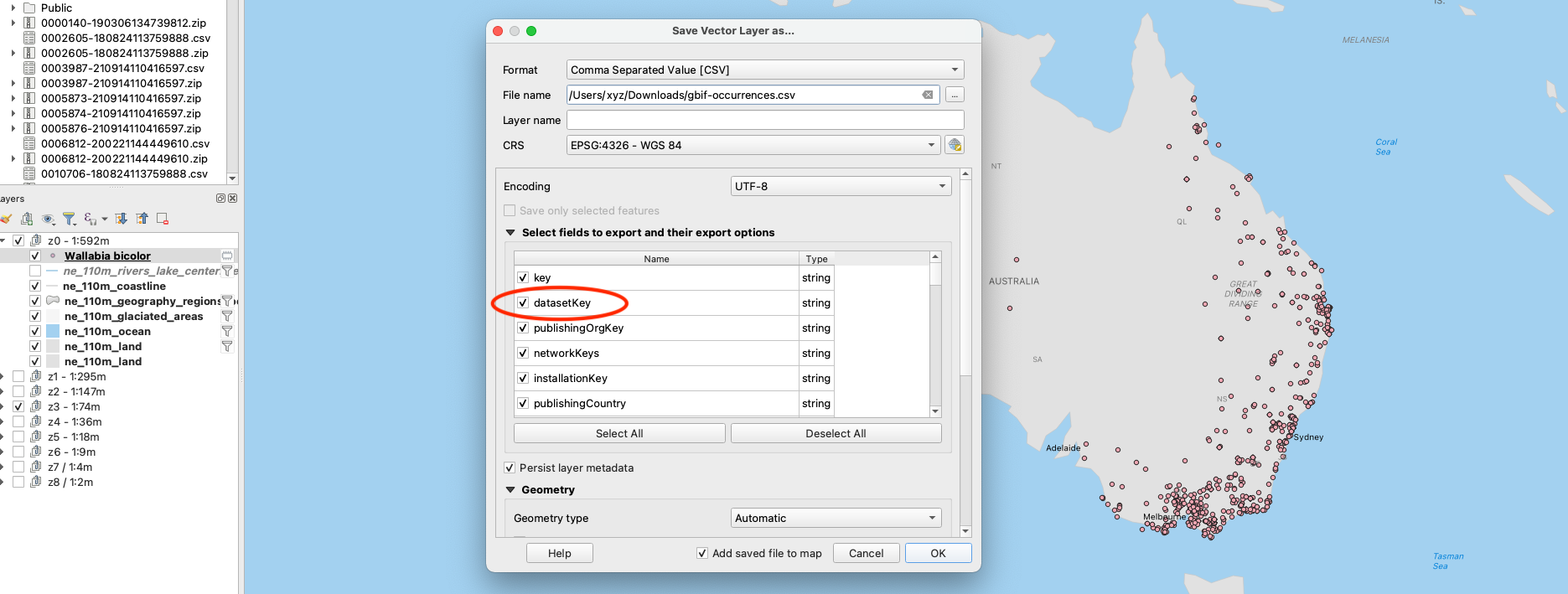Uncheck the publishingOrgKey field checkbox
The image size is (1568, 594).
tap(523, 328)
